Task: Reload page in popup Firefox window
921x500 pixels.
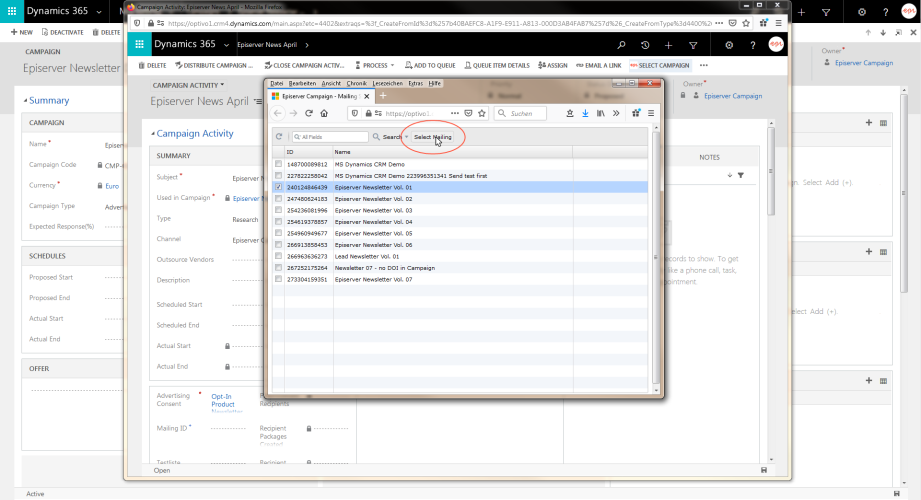Action: tap(308, 113)
